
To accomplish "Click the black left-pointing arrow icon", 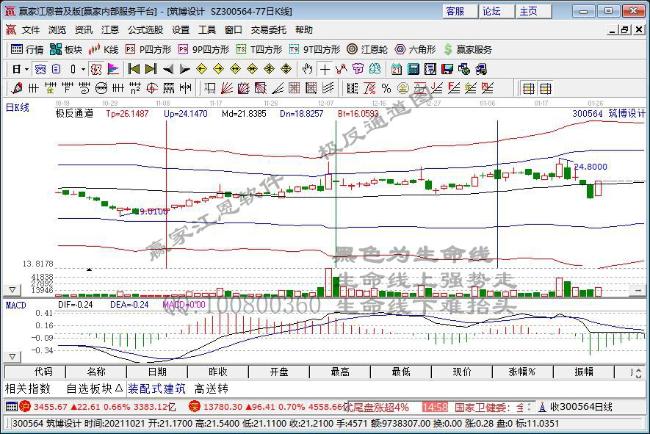I will tap(167, 69).
